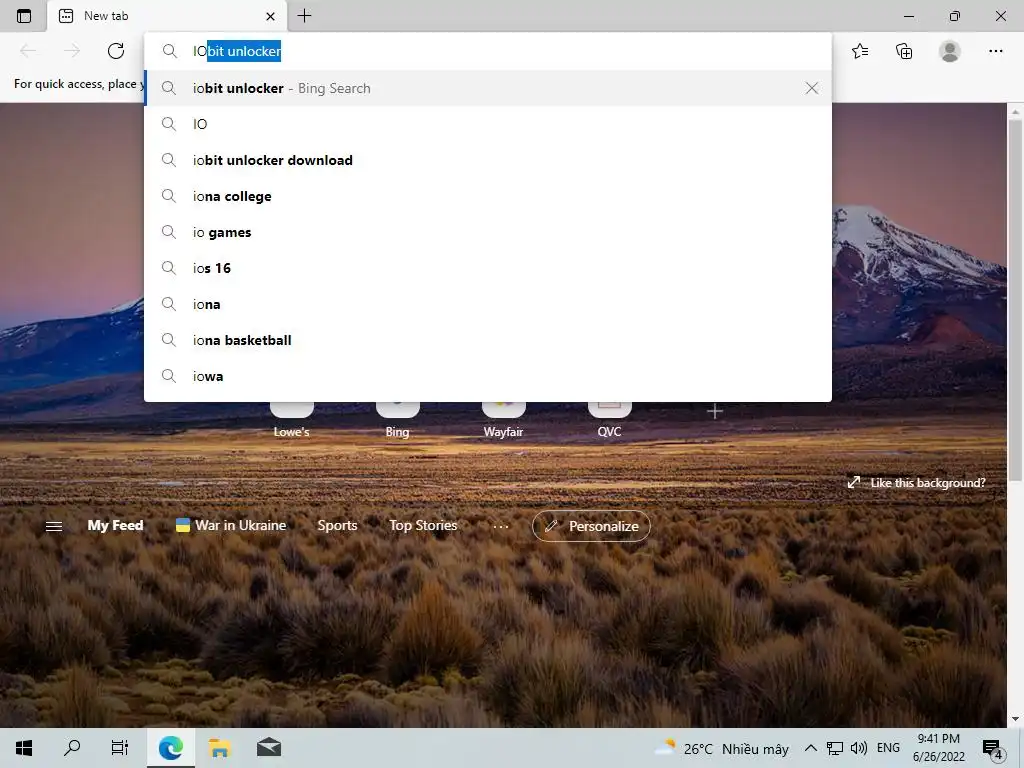Open volume speaker tray icon
The width and height of the screenshot is (1024, 768).
[x=859, y=748]
